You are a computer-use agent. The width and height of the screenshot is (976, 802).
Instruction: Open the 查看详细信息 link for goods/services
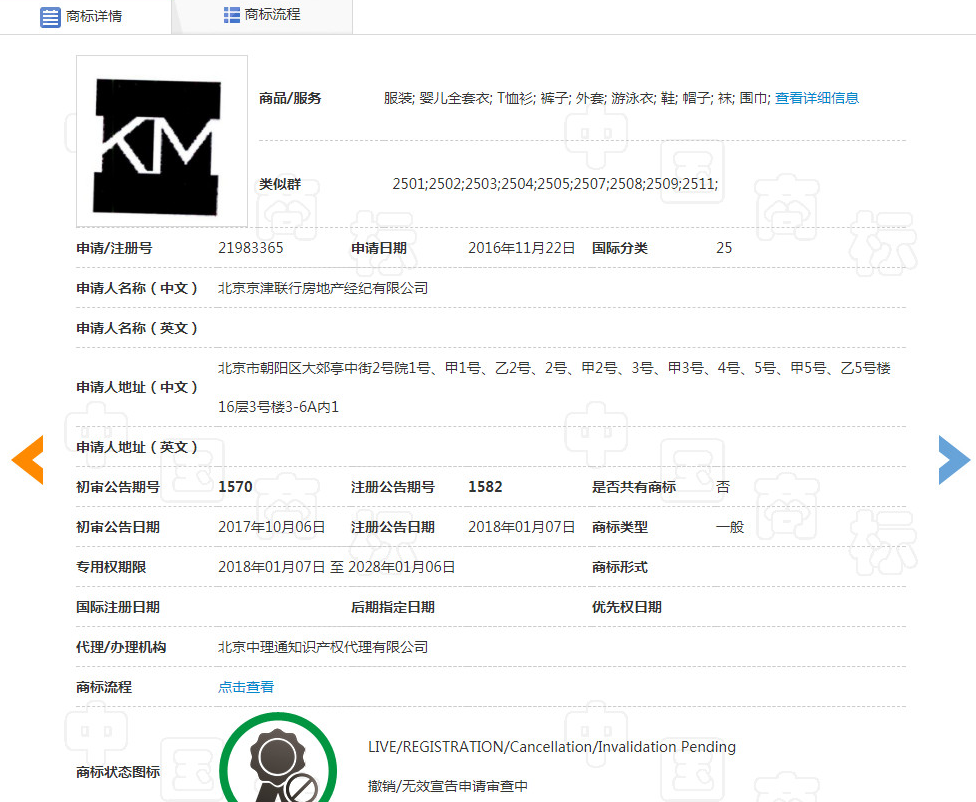[x=817, y=98]
